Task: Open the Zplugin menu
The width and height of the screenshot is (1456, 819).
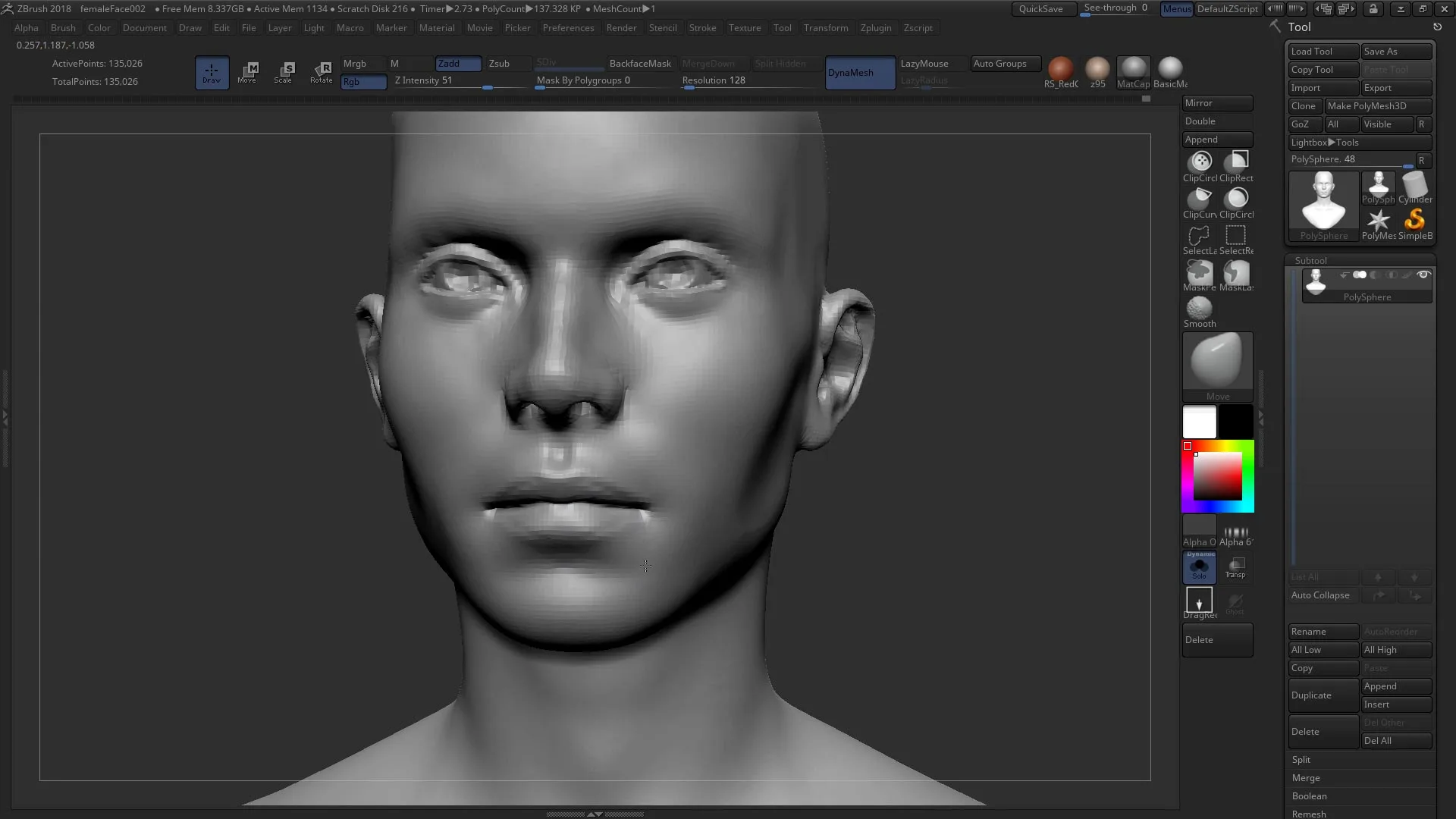Action: coord(876,28)
